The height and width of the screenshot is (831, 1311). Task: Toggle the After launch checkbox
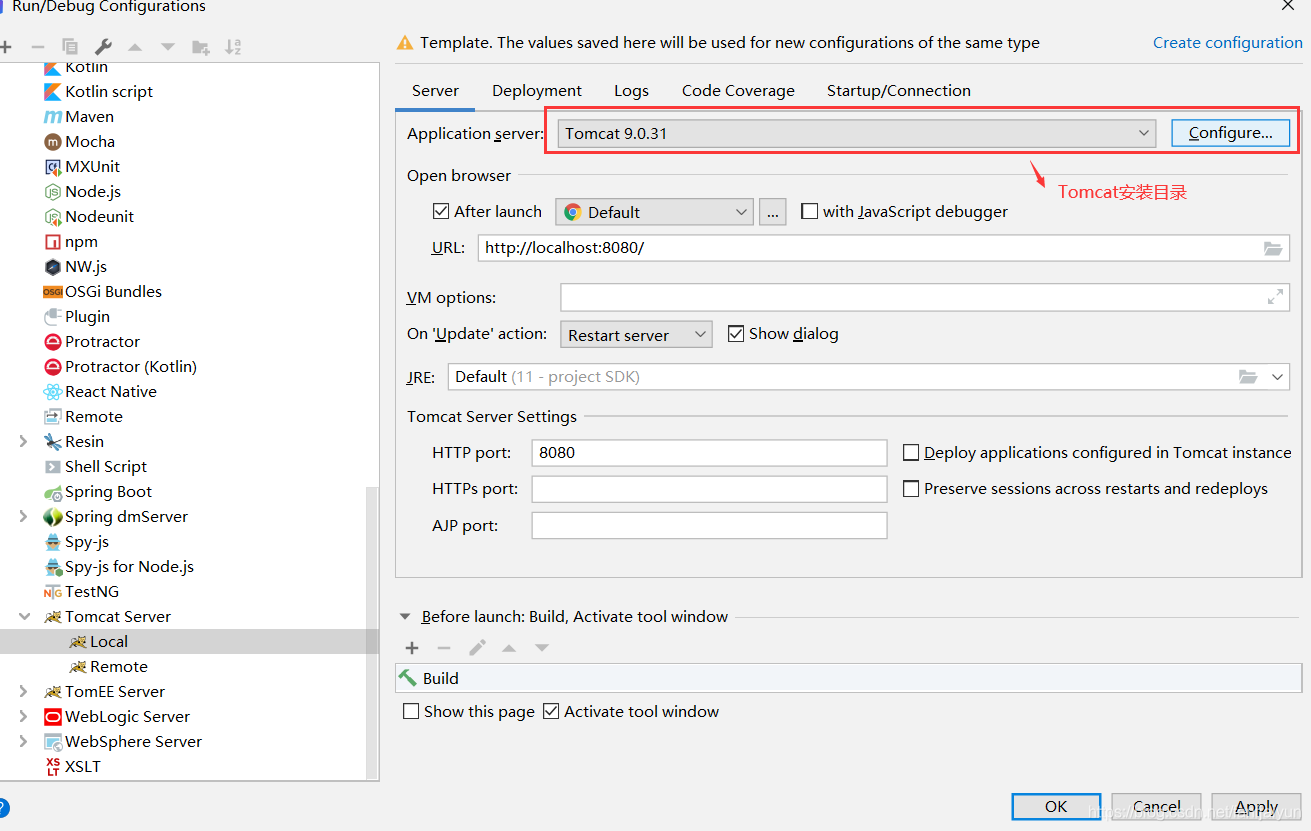pyautogui.click(x=441, y=212)
